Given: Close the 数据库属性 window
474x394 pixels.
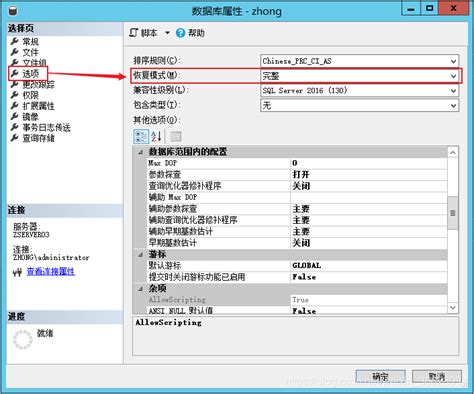Looking at the screenshot, I should tap(453, 8).
